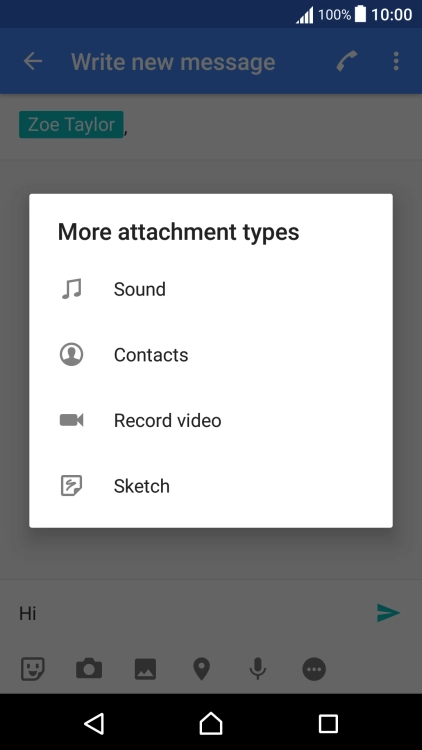Tap the Sketch note icon
Viewport: 422px width, 750px height.
pyautogui.click(x=72, y=486)
